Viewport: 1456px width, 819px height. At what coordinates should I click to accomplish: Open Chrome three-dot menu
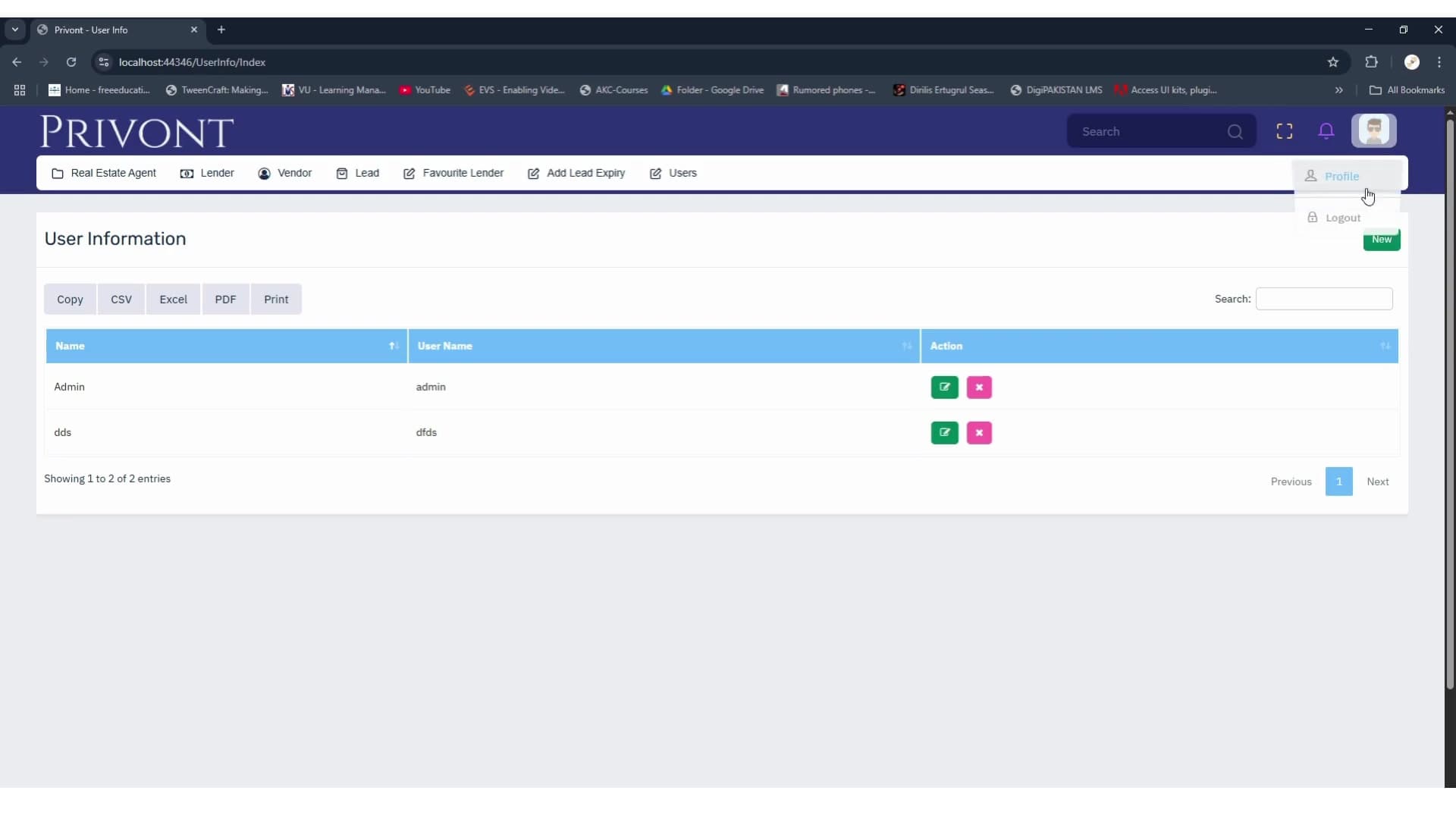pyautogui.click(x=1439, y=62)
